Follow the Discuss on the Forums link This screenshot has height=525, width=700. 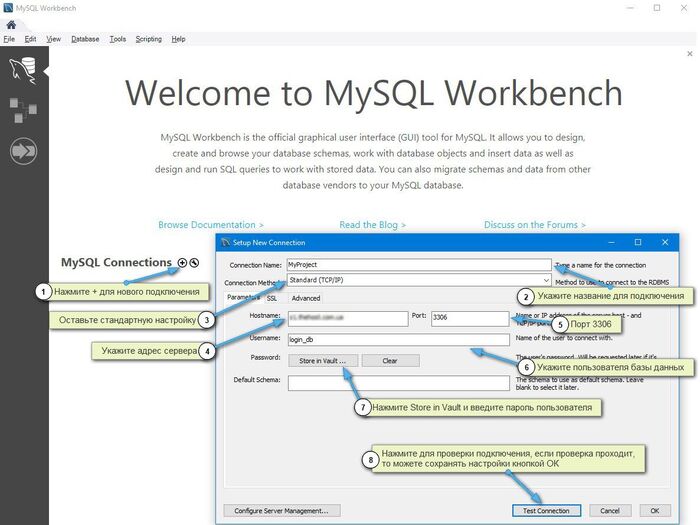pos(535,225)
